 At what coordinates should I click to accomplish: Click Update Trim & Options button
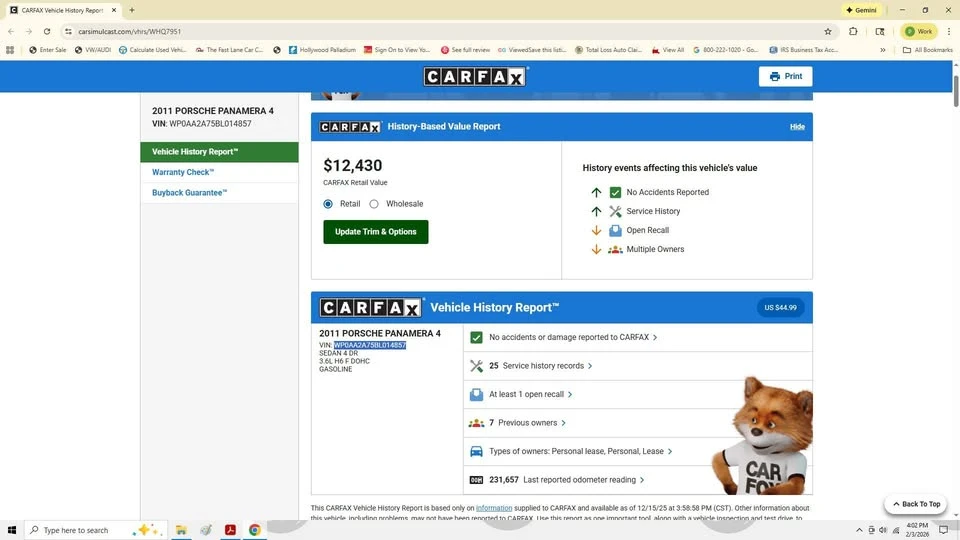(376, 232)
